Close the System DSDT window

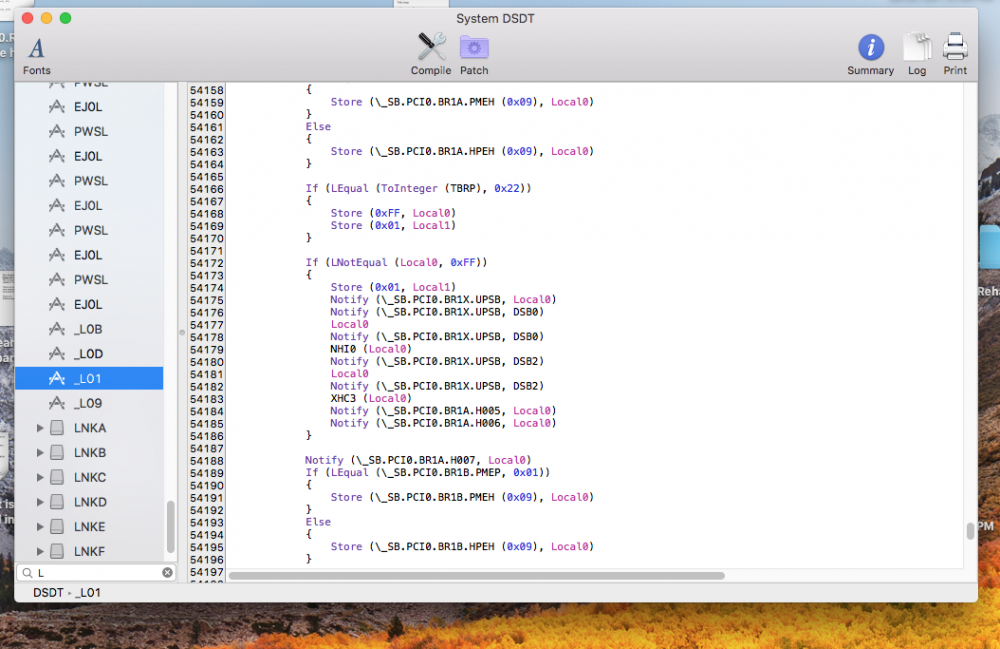(x=27, y=18)
